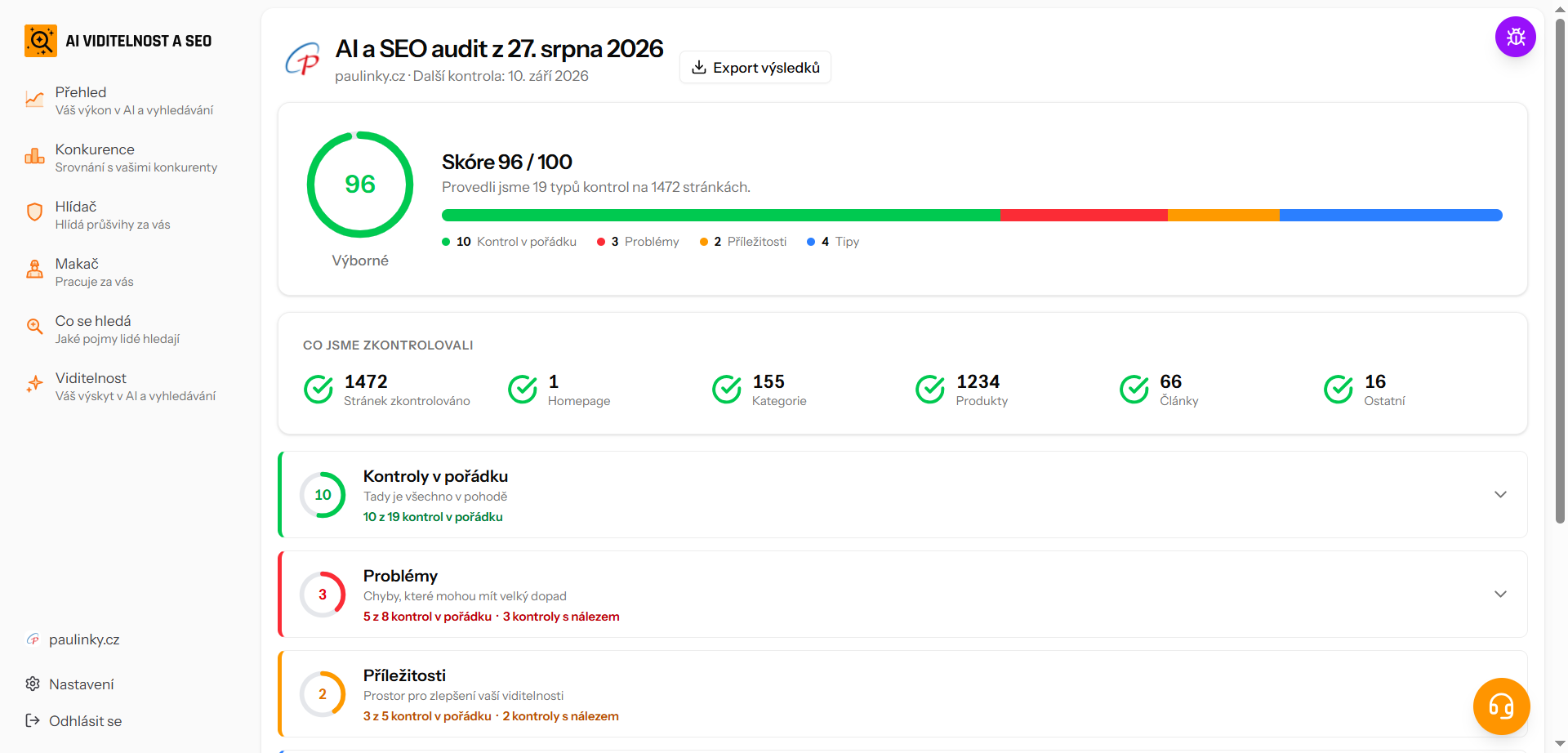The width and height of the screenshot is (1568, 753).
Task: Click the Viditelnost sparkle icon
Action: (x=34, y=385)
